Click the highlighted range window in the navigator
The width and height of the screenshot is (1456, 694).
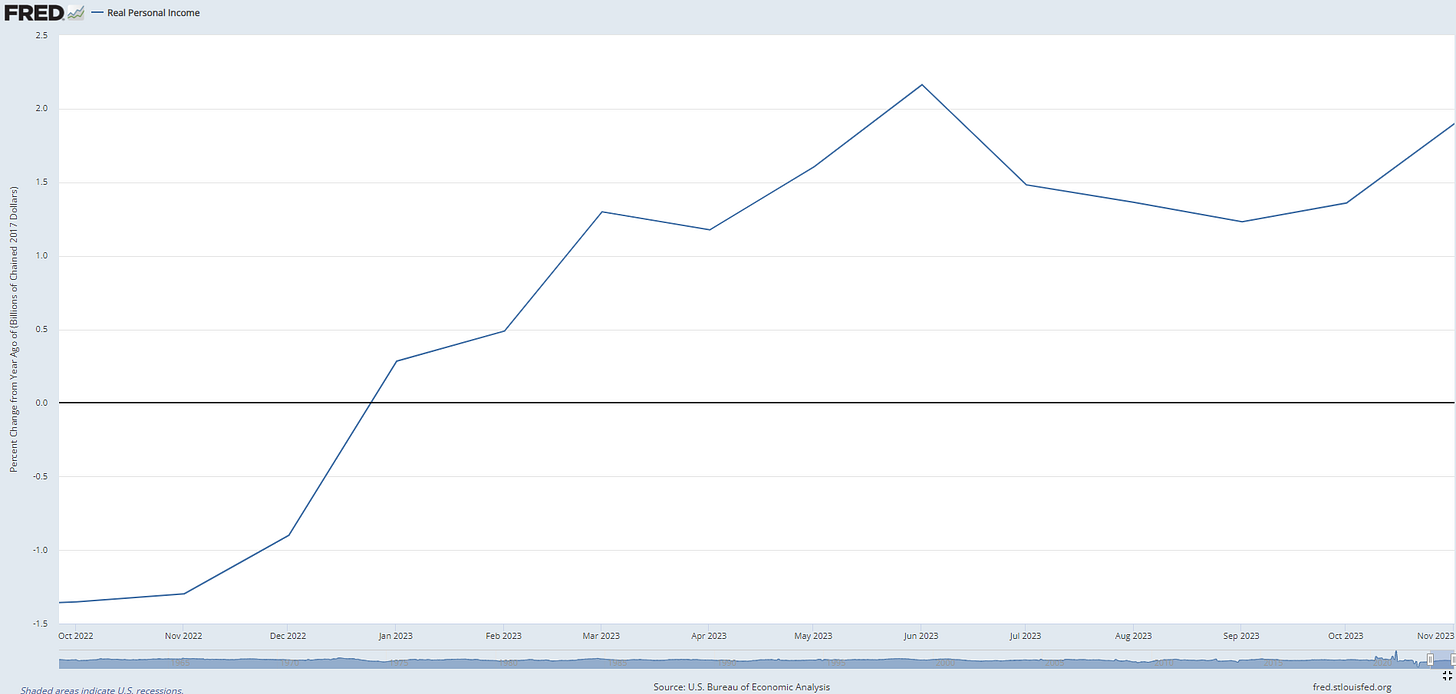1442,659
